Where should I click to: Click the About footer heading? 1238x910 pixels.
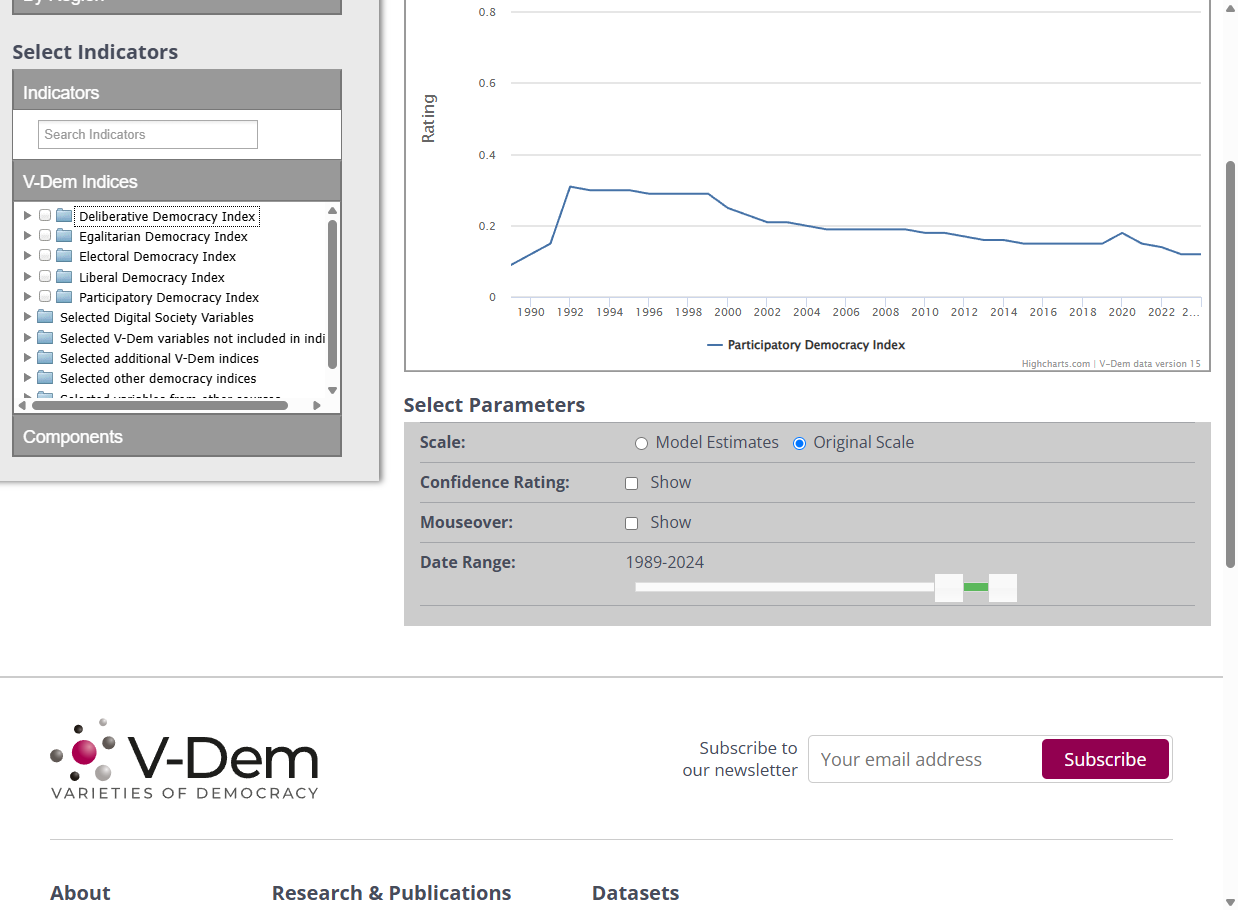80,893
